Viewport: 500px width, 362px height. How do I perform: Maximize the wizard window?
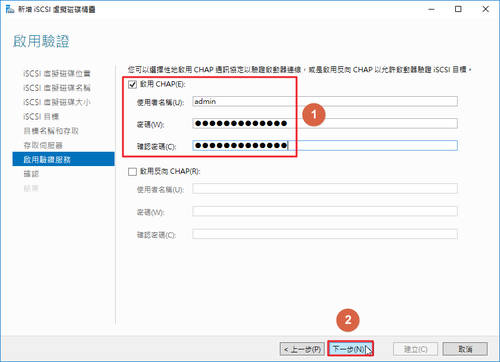point(458,9)
